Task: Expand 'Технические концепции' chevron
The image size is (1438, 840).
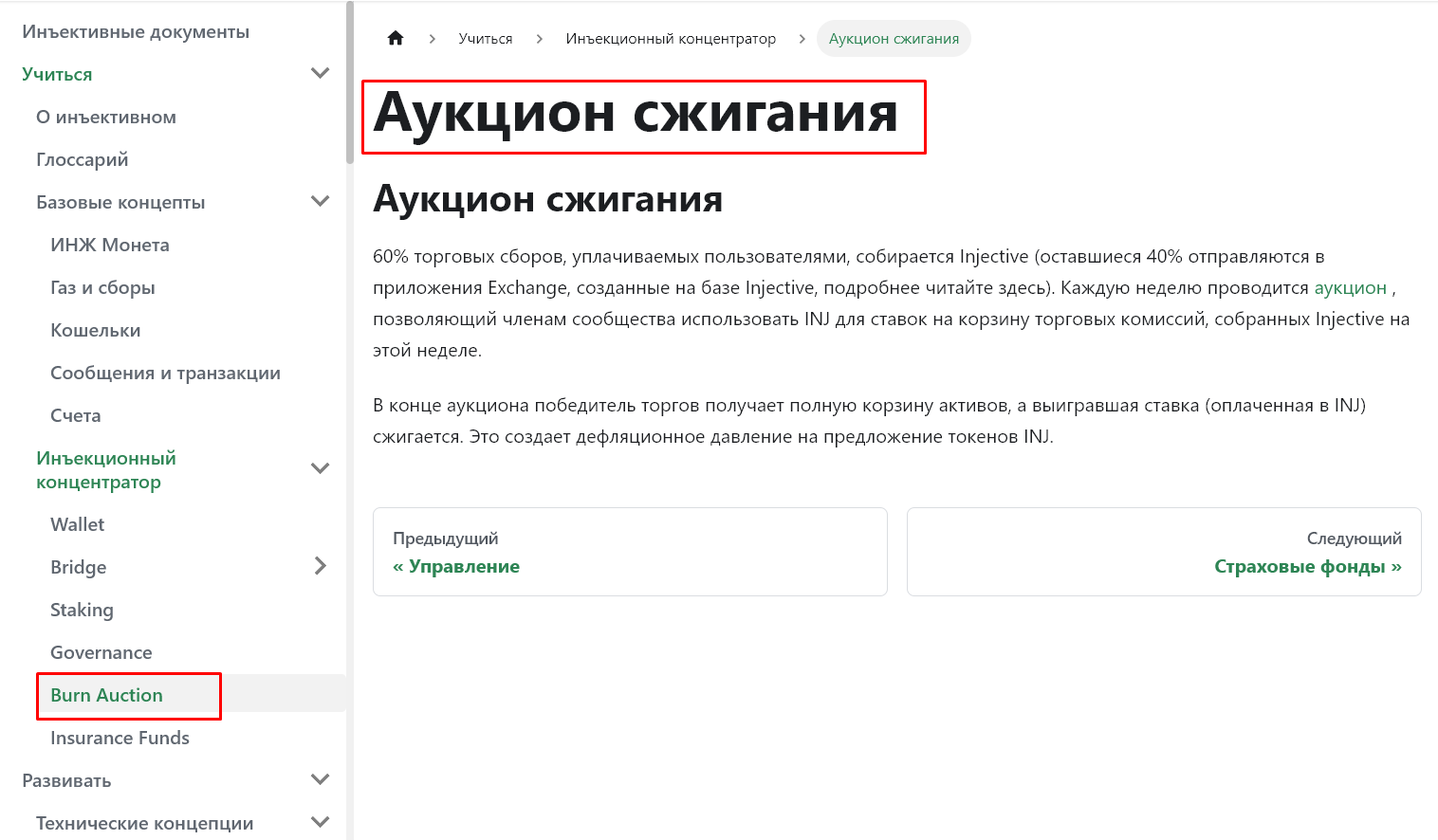Action: pos(321,822)
